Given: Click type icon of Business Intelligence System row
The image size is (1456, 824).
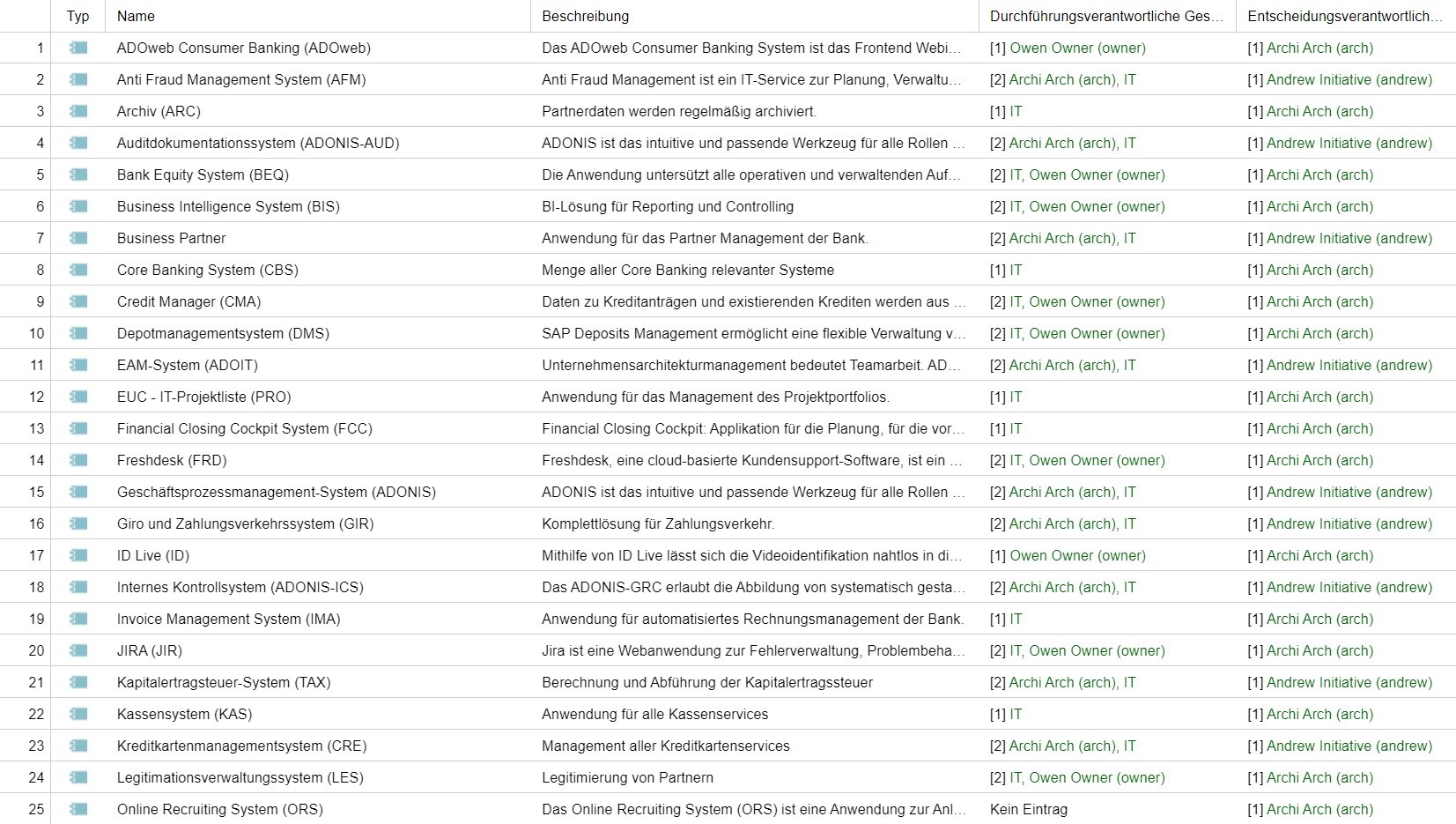Looking at the screenshot, I should [x=78, y=206].
